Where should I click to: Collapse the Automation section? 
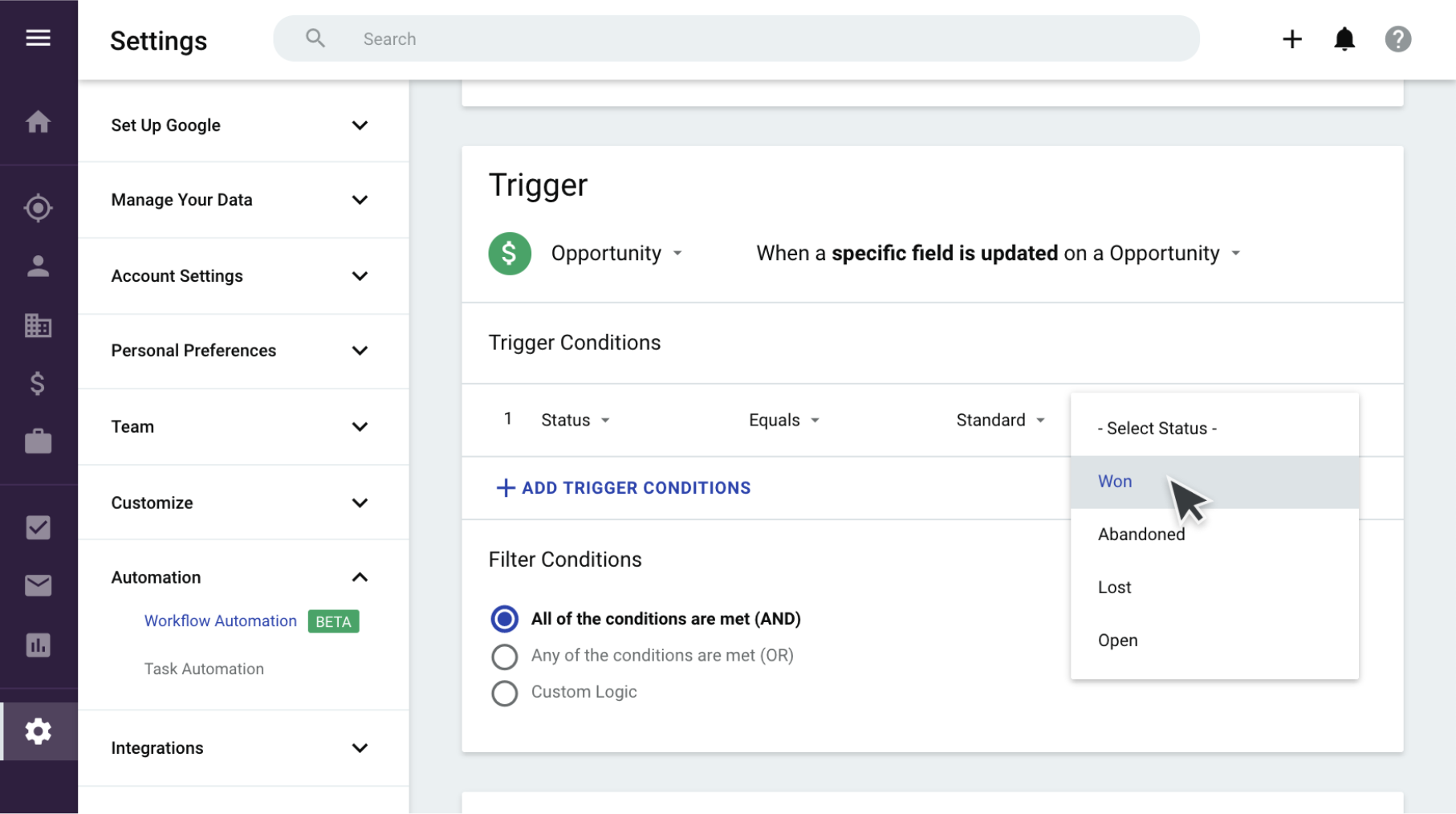click(x=360, y=576)
